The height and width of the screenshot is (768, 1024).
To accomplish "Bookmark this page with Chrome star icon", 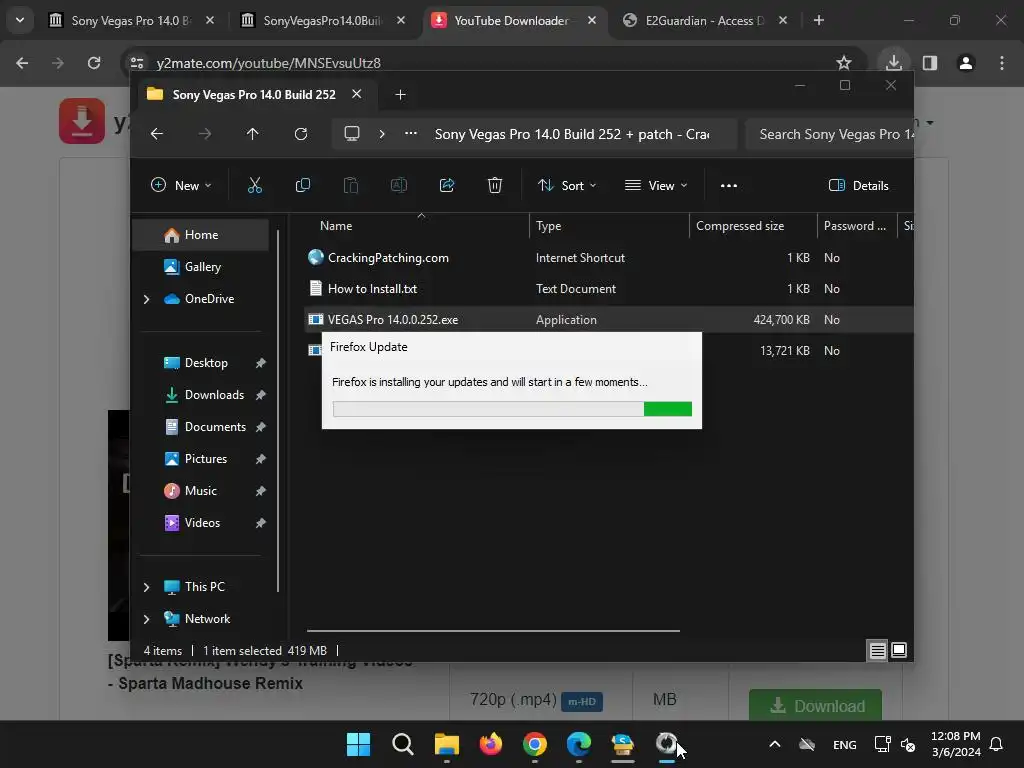I will tap(844, 63).
